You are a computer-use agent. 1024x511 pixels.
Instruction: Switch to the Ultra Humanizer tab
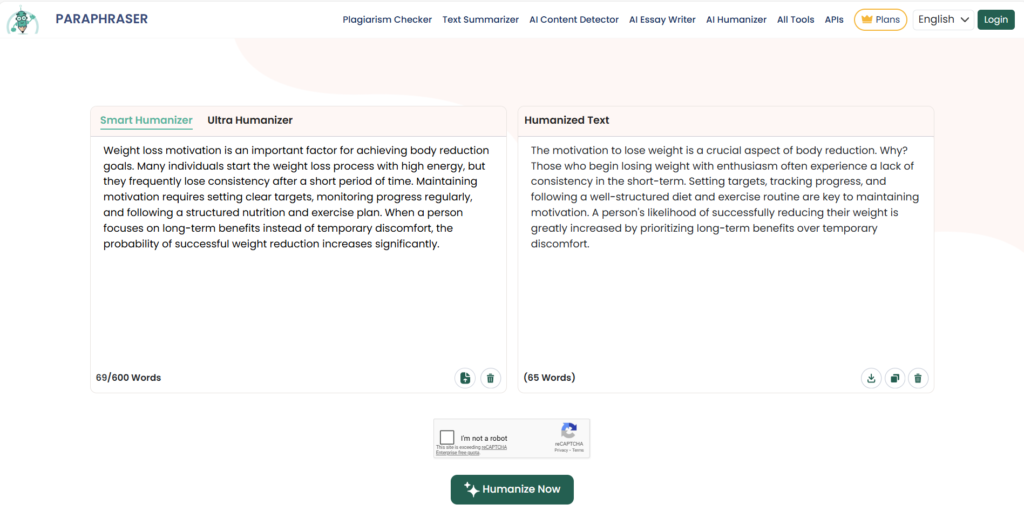[x=250, y=120]
